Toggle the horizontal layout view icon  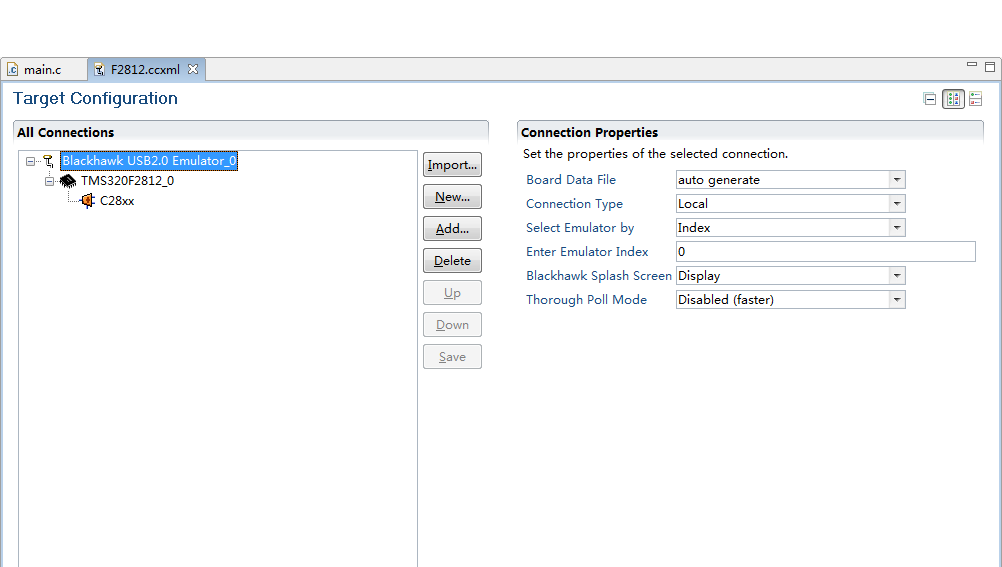point(953,99)
